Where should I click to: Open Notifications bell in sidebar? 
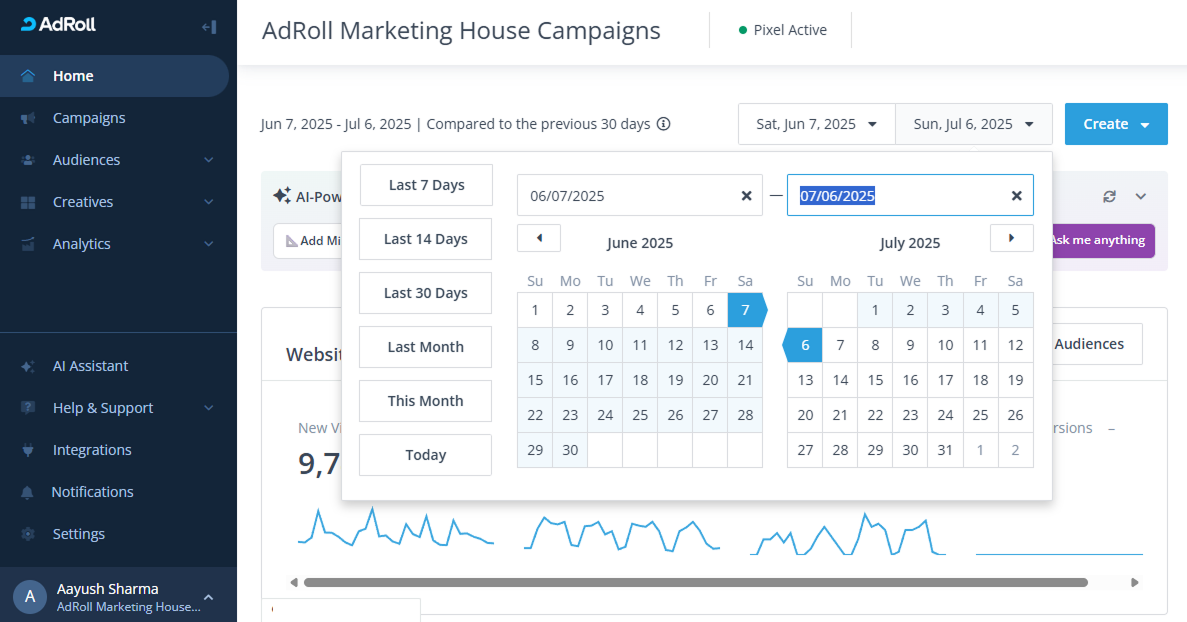coord(92,492)
